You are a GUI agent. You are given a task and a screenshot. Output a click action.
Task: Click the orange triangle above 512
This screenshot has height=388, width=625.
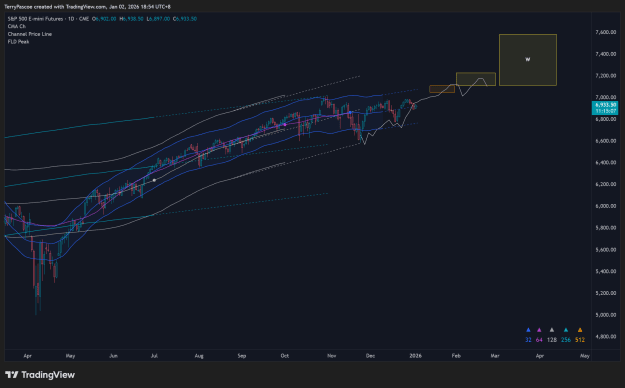click(x=580, y=330)
